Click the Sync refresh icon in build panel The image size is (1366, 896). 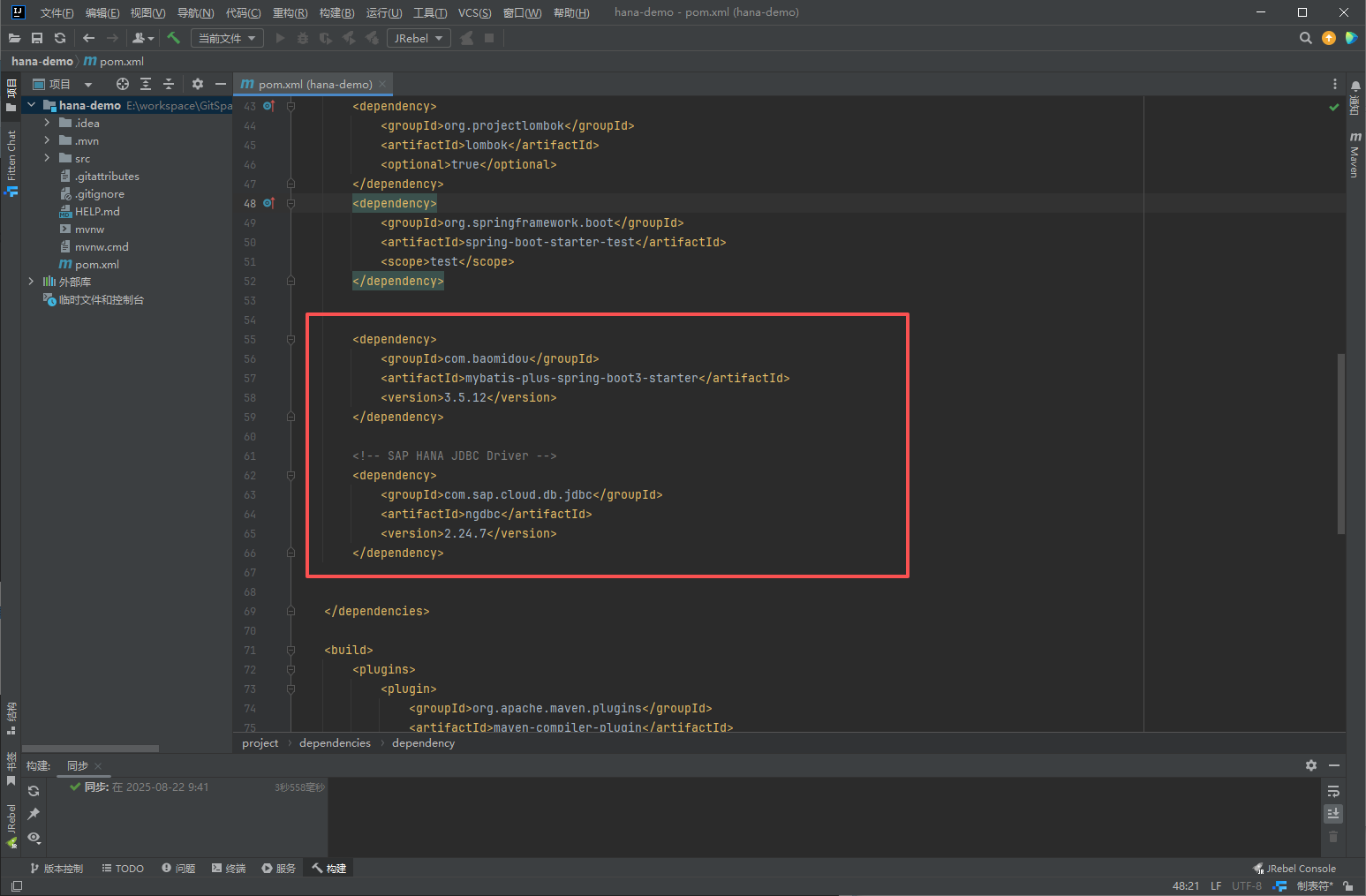[34, 791]
